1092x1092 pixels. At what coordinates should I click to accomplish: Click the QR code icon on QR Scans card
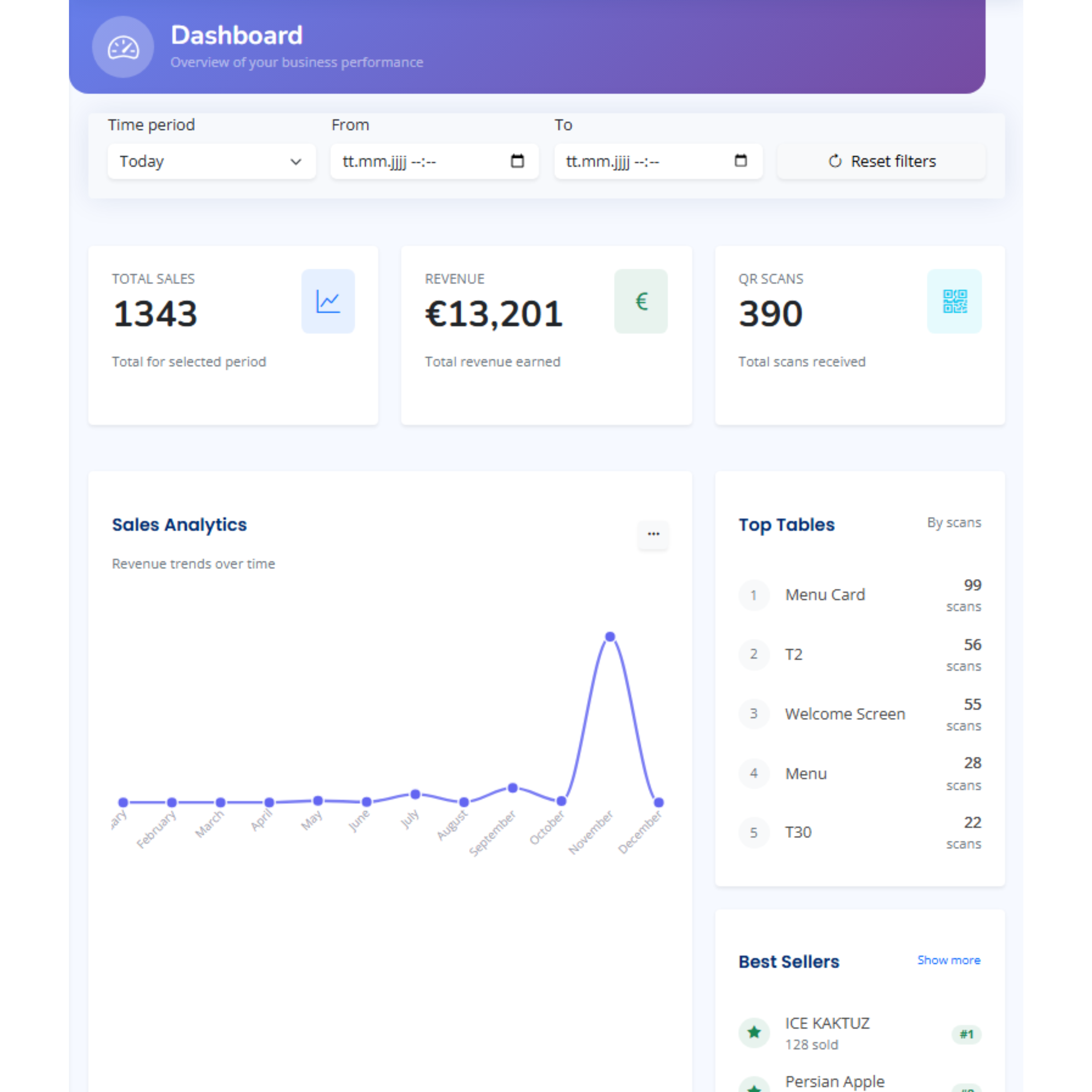954,301
